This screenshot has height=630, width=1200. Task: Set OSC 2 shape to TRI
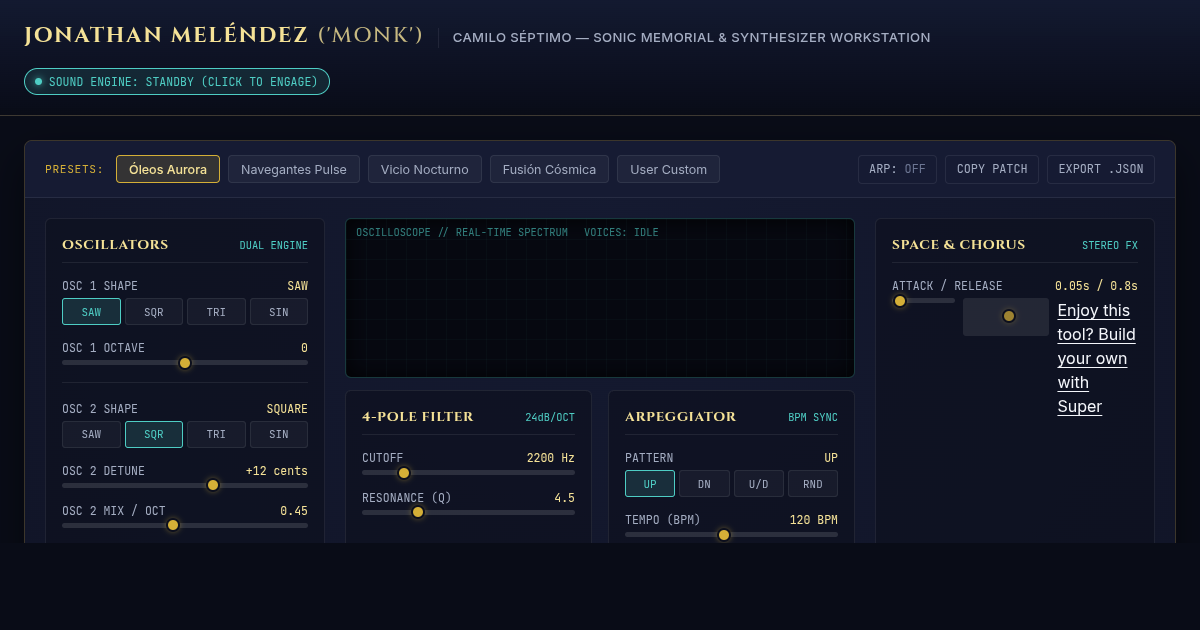pos(216,435)
